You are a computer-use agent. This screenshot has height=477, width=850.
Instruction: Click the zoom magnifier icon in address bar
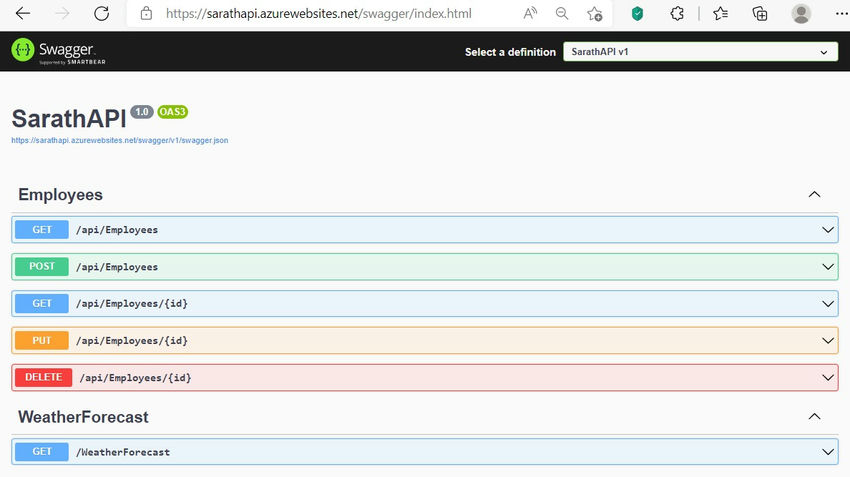pos(562,14)
